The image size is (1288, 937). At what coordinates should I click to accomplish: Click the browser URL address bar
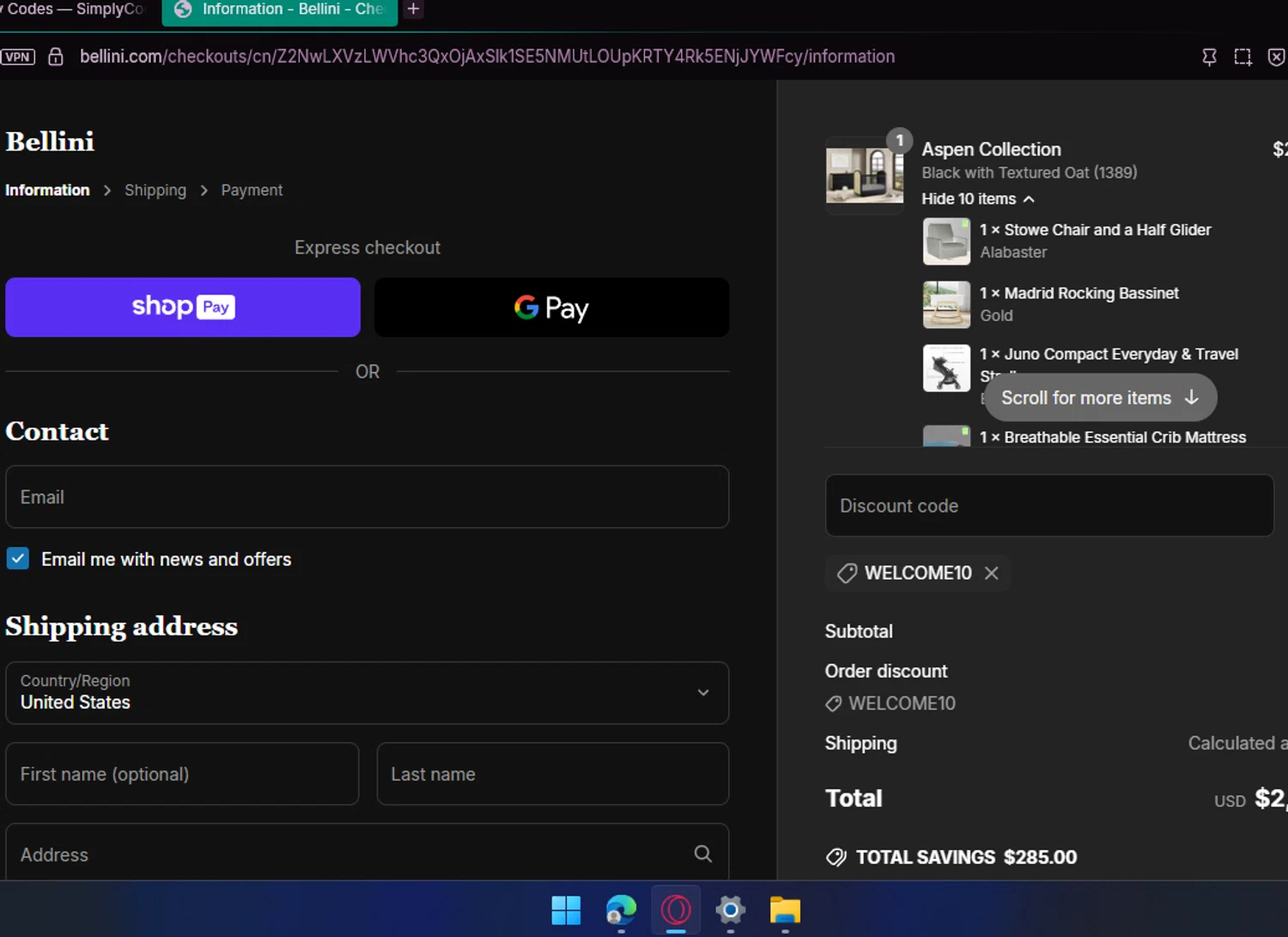tap(487, 57)
